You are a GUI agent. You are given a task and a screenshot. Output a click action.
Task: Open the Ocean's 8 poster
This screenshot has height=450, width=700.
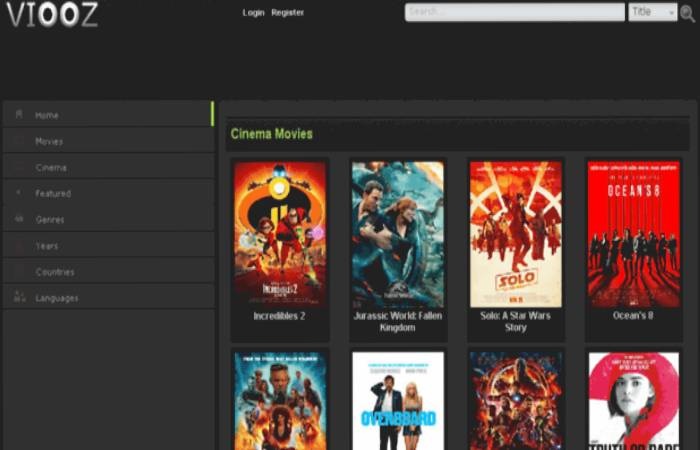(x=633, y=234)
